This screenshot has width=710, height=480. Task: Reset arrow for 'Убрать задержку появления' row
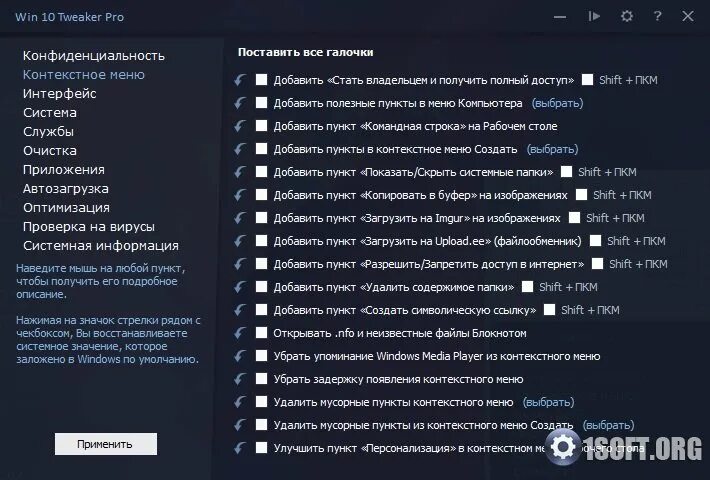tap(240, 379)
